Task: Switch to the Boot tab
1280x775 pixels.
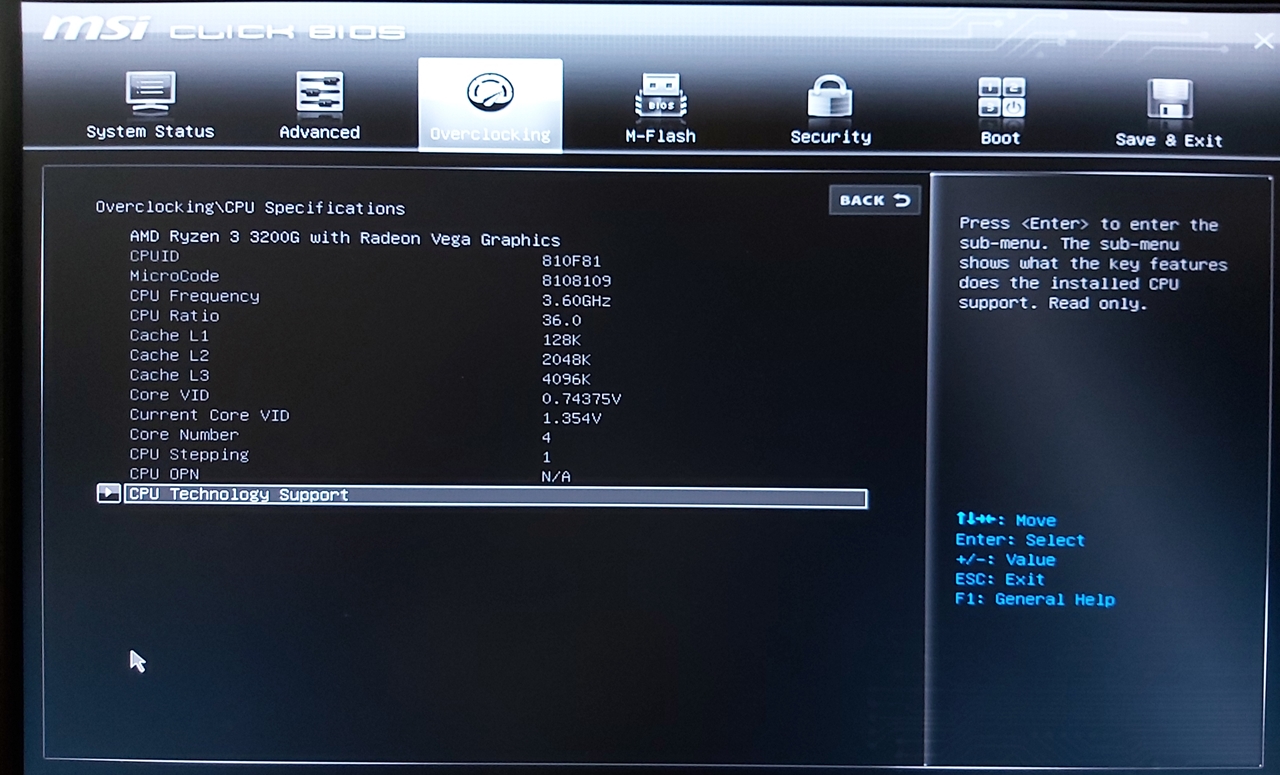Action: [1000, 110]
